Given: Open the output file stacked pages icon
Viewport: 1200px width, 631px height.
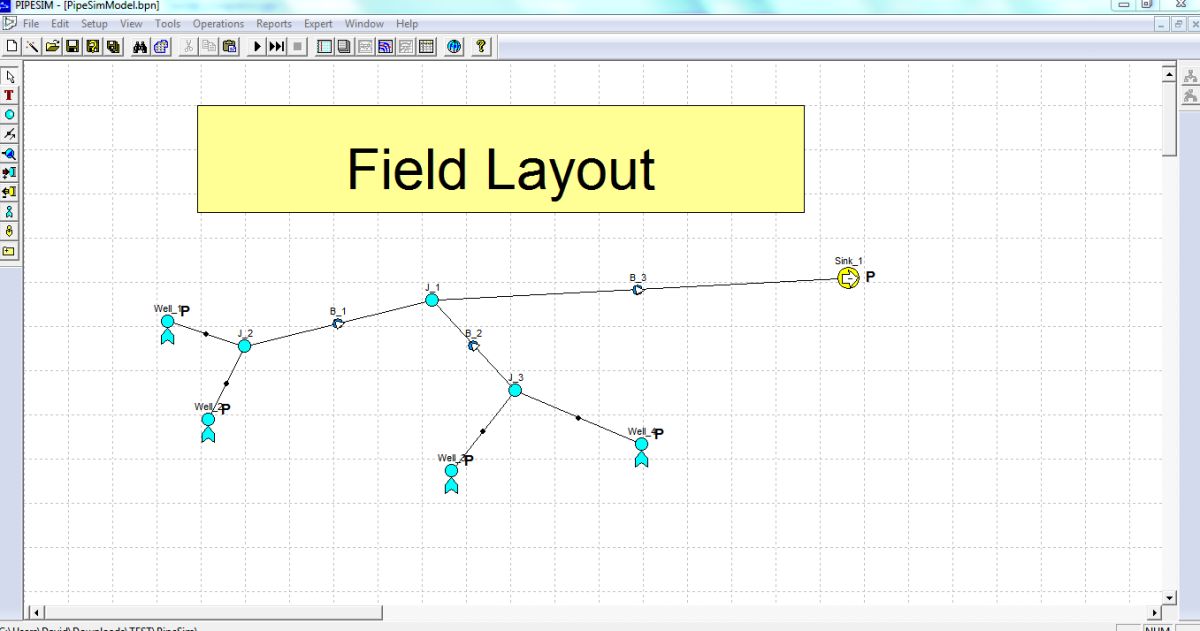Looking at the screenshot, I should 344,46.
